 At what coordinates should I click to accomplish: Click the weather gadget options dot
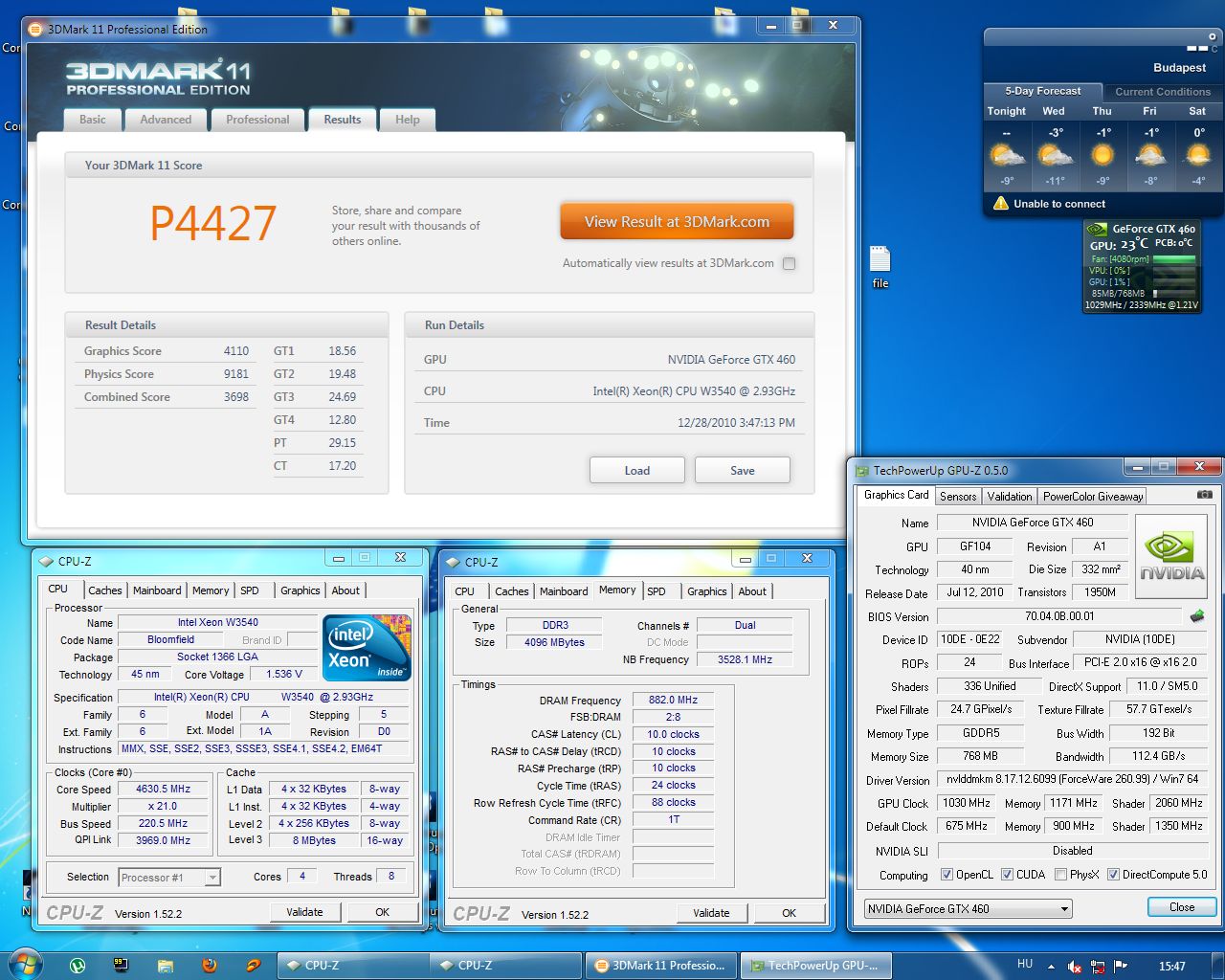point(1212,37)
